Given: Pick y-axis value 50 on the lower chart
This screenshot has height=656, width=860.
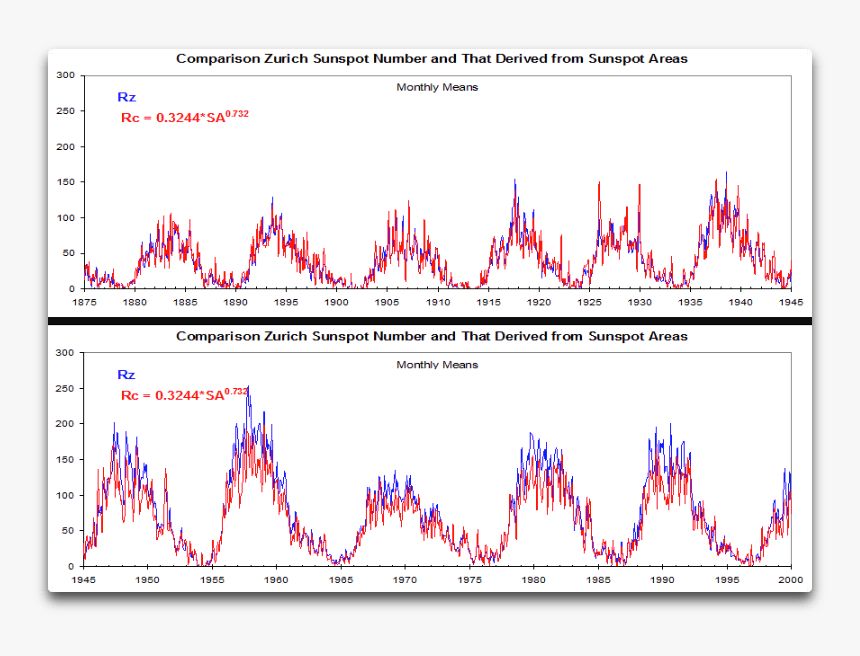Looking at the screenshot, I should coord(68,530).
